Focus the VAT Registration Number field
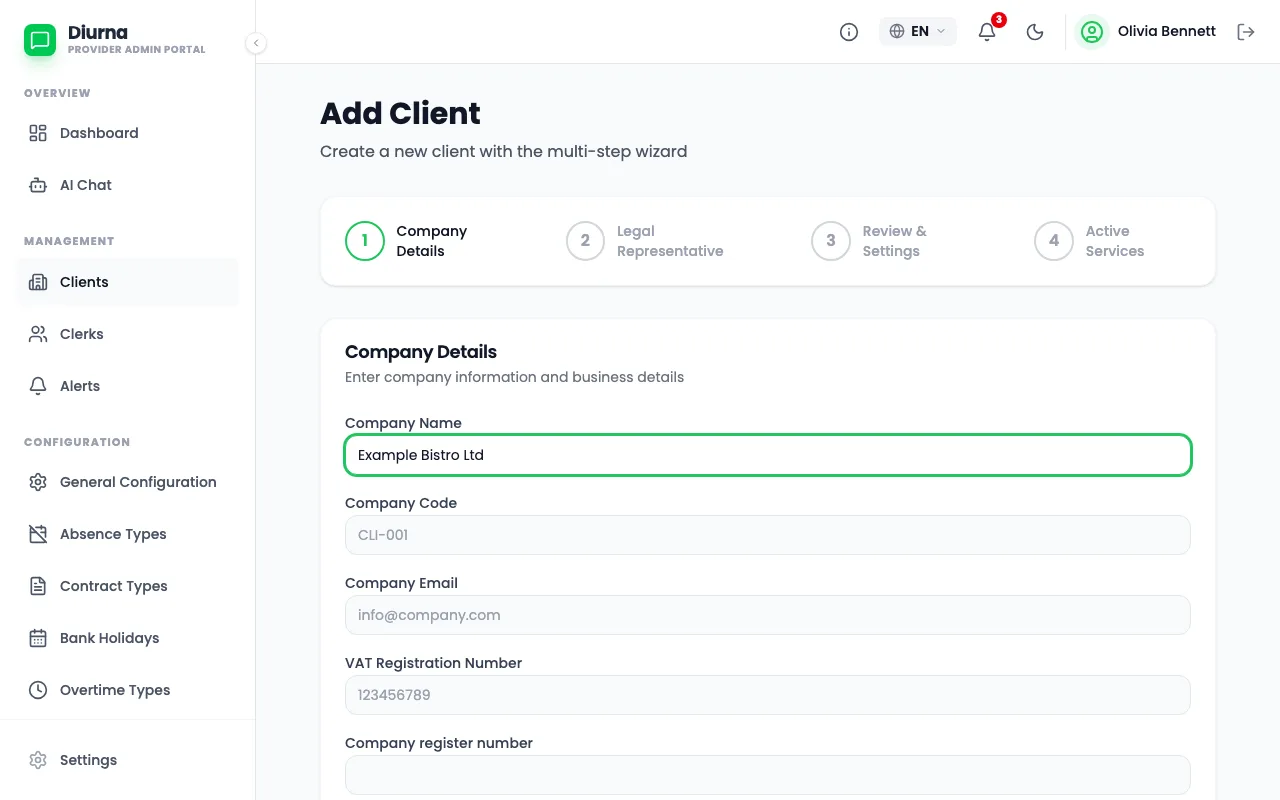Viewport: 1280px width, 800px height. pos(768,695)
